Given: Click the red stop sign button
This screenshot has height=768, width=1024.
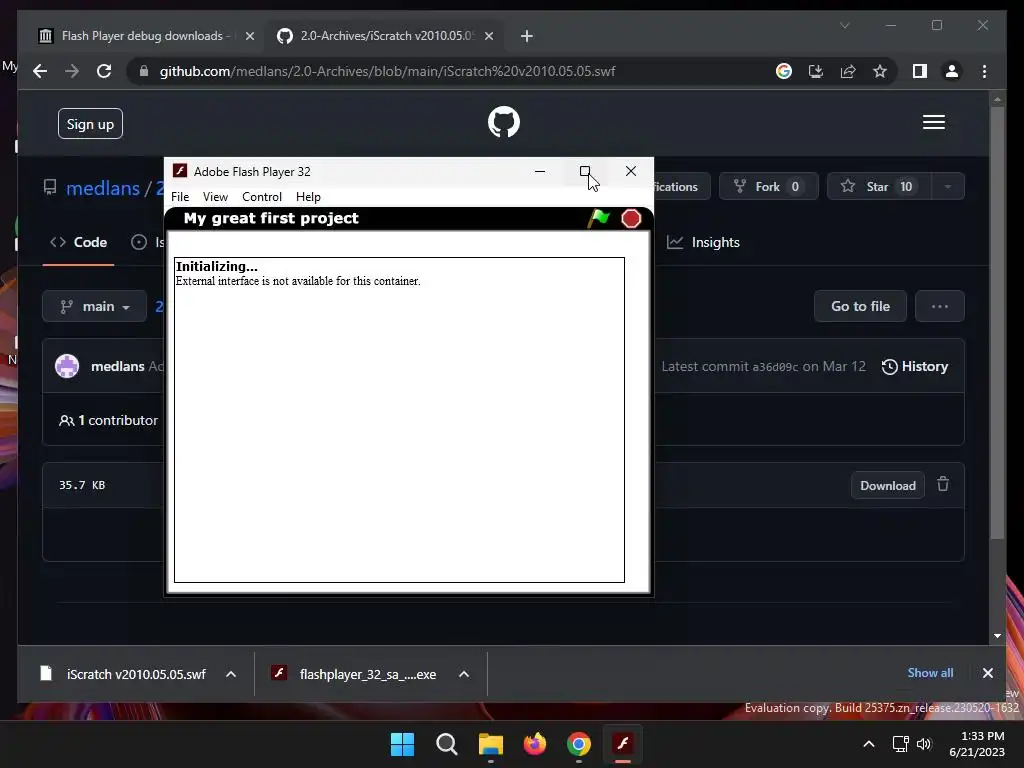Looking at the screenshot, I should point(631,218).
